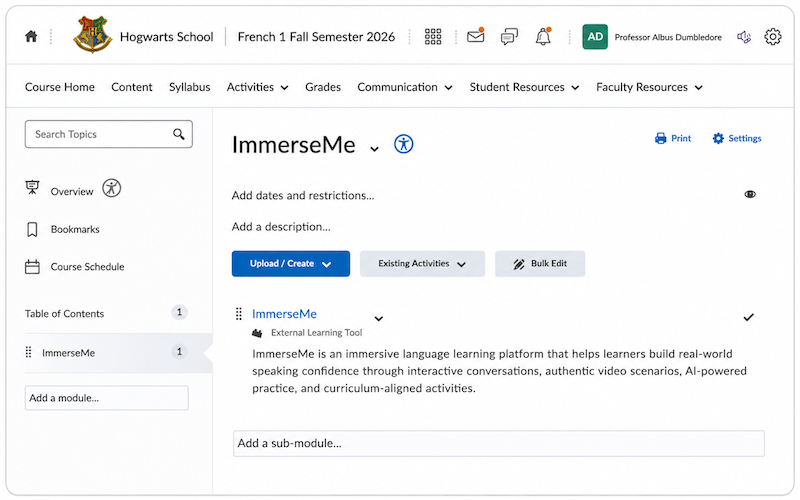The width and height of the screenshot is (800, 500).
Task: Click Add a description
Action: 281,227
